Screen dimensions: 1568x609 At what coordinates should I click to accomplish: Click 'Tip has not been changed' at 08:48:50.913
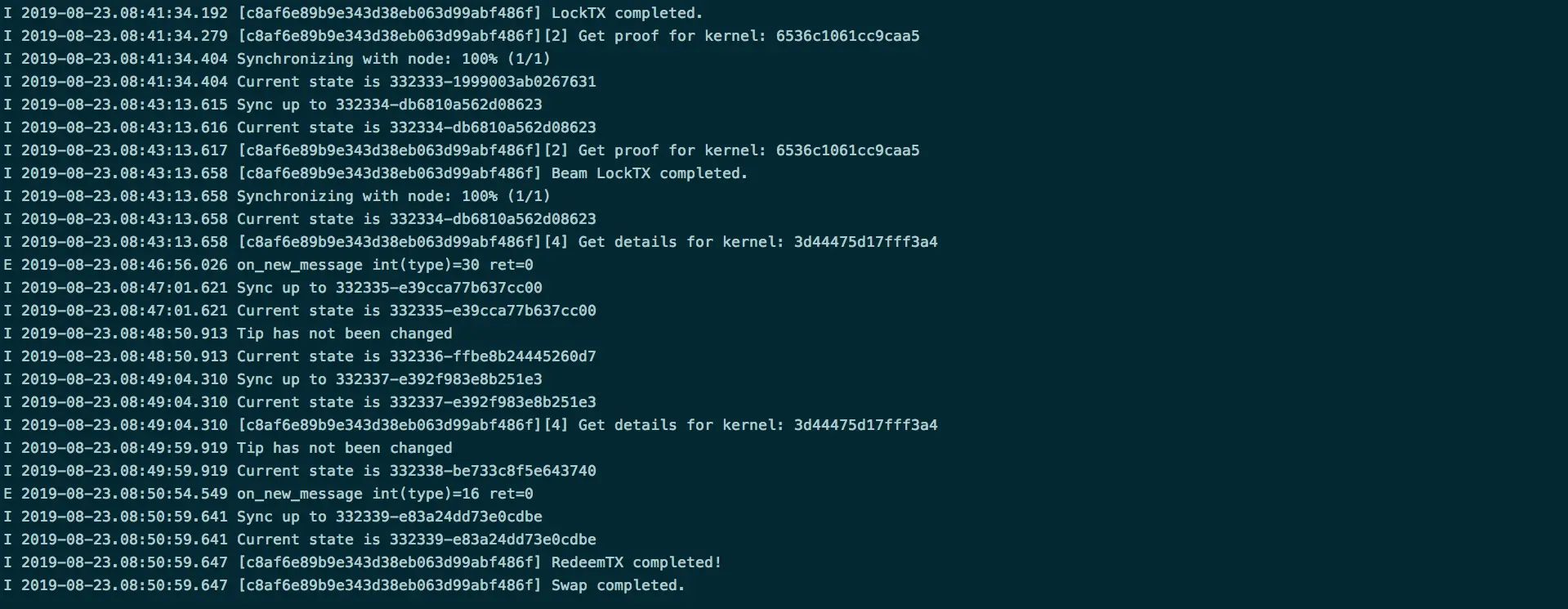pyautogui.click(x=344, y=334)
